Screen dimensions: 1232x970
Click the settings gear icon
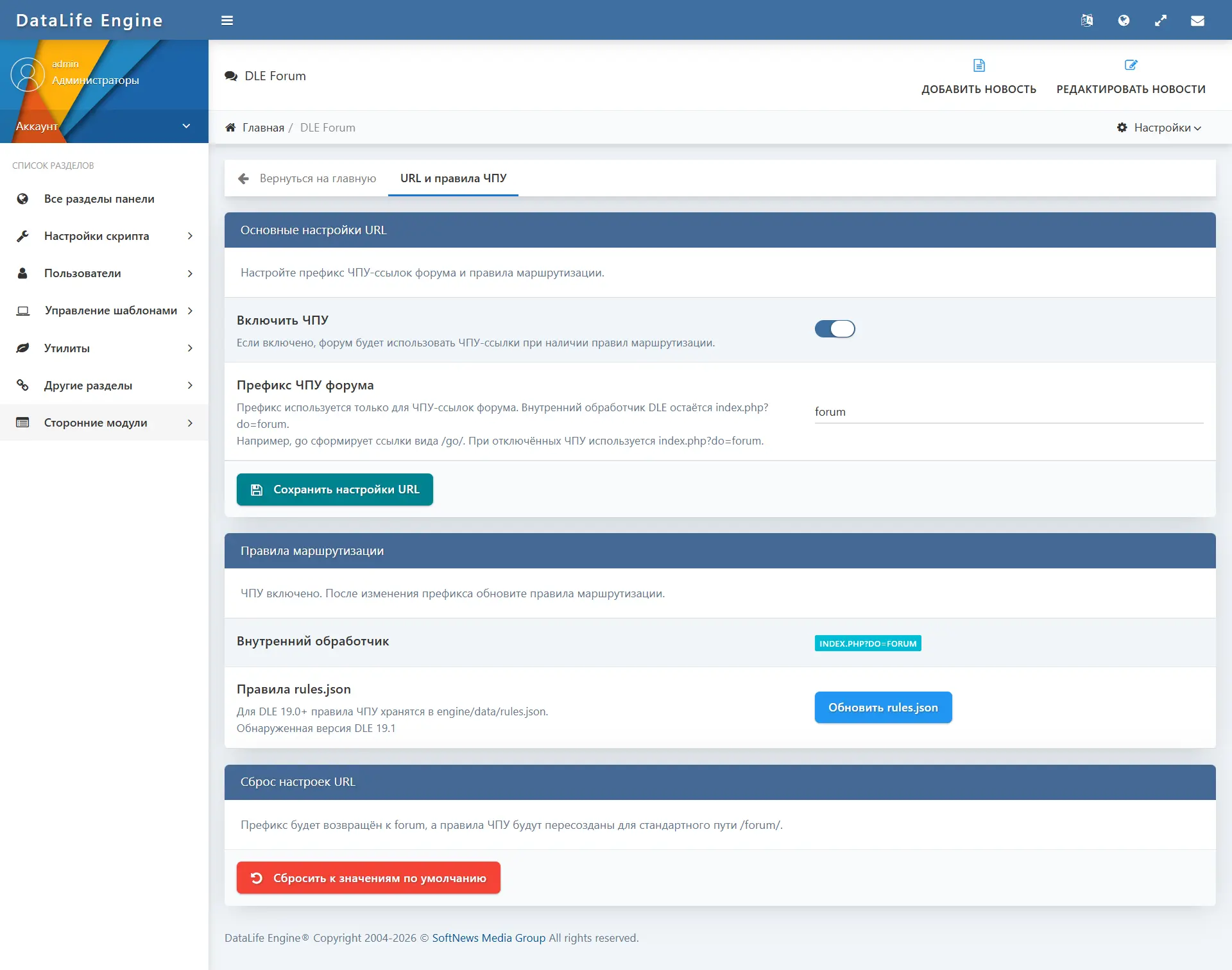[x=1122, y=127]
